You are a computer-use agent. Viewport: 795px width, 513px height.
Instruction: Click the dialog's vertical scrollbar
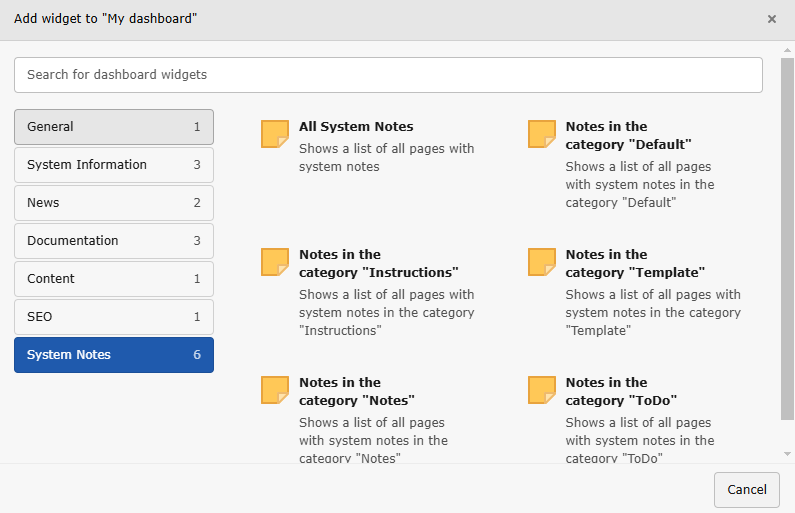787,250
